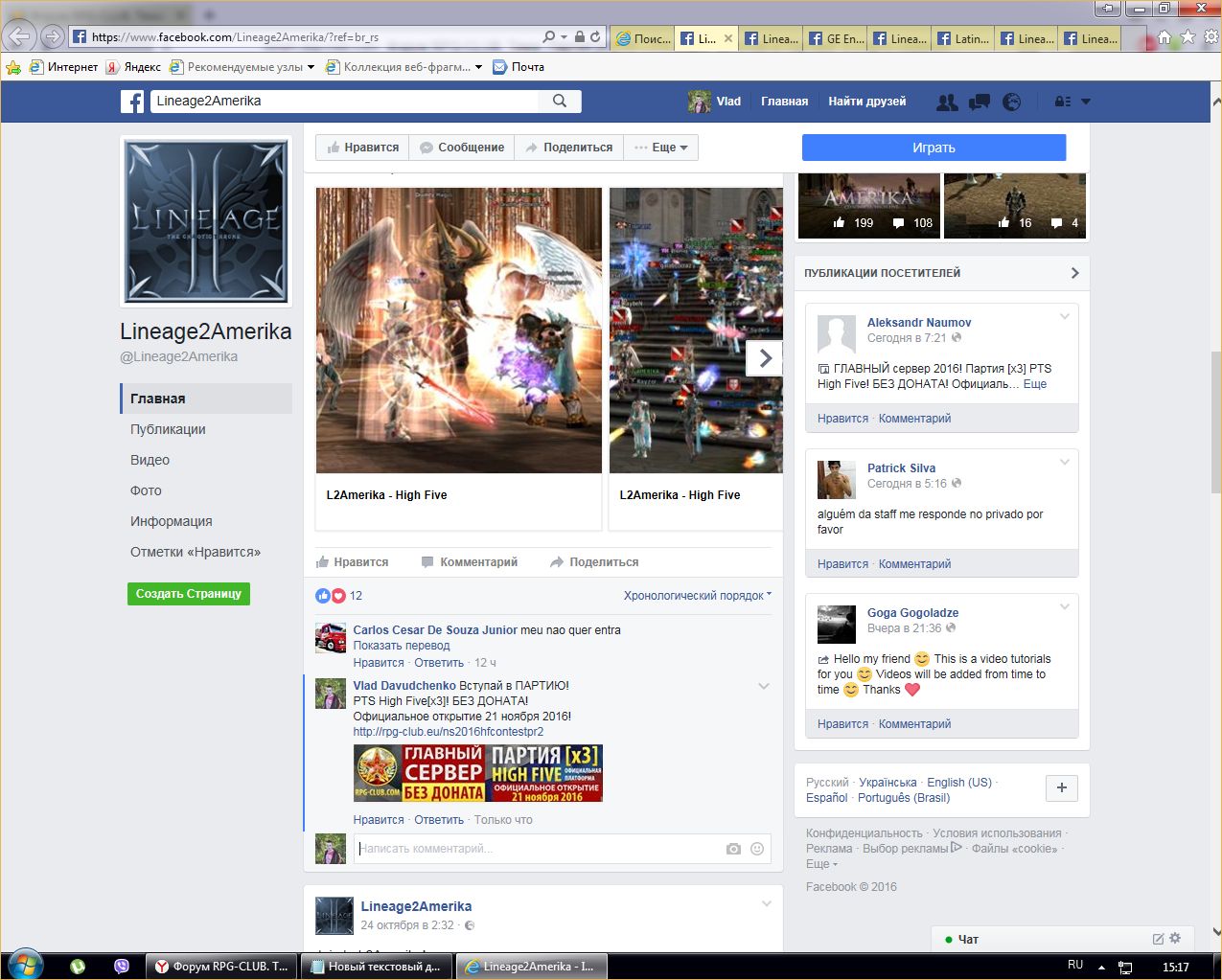Viewport: 1222px width, 980px height.
Task: Click the Facebook logo home icon
Action: [x=132, y=102]
